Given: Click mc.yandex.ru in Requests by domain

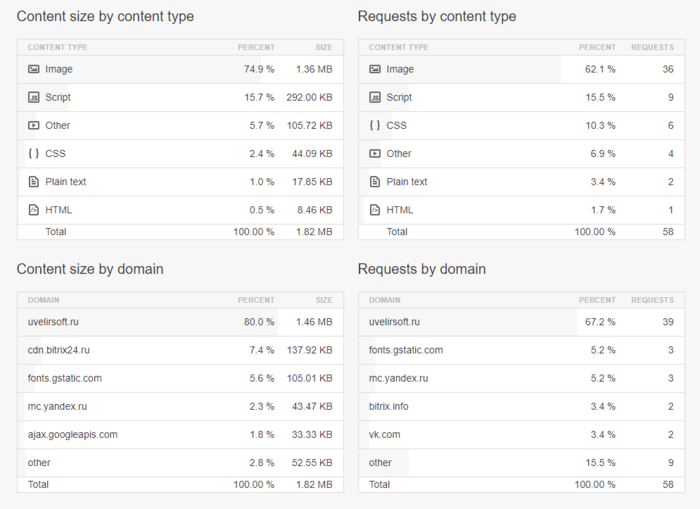Looking at the screenshot, I should [398, 378].
